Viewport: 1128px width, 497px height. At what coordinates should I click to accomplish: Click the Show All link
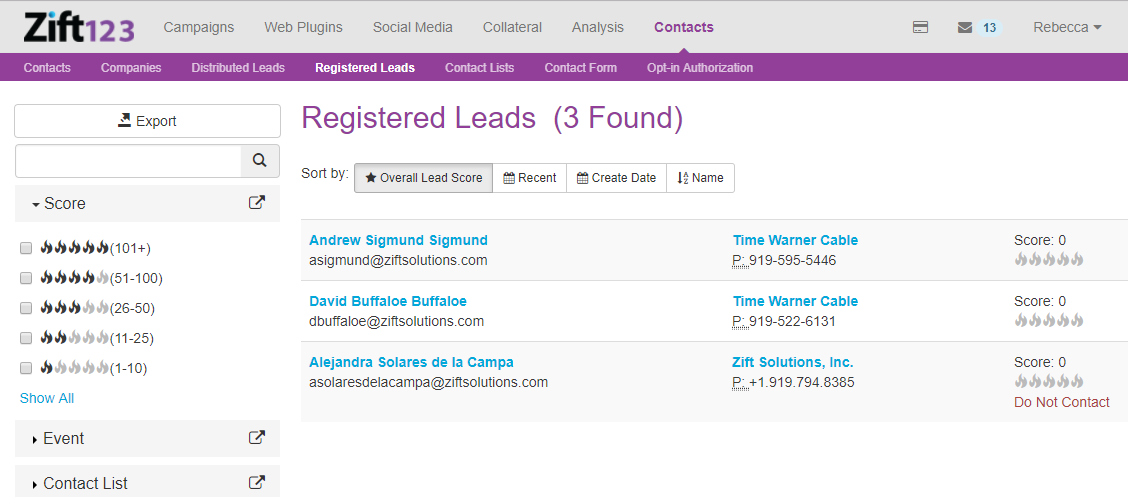47,398
